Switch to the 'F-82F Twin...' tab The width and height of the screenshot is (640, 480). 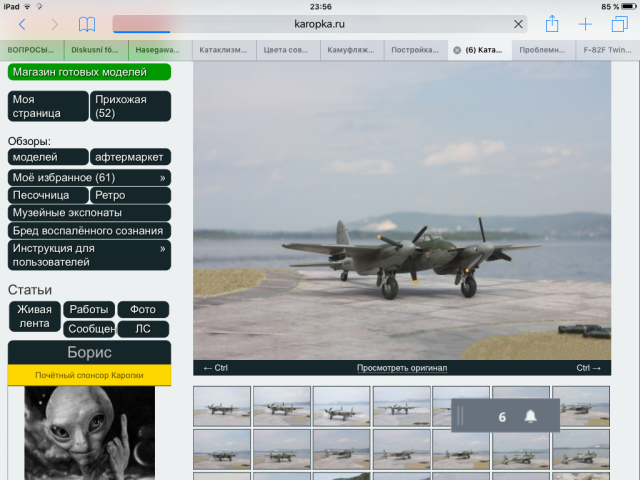[607, 49]
